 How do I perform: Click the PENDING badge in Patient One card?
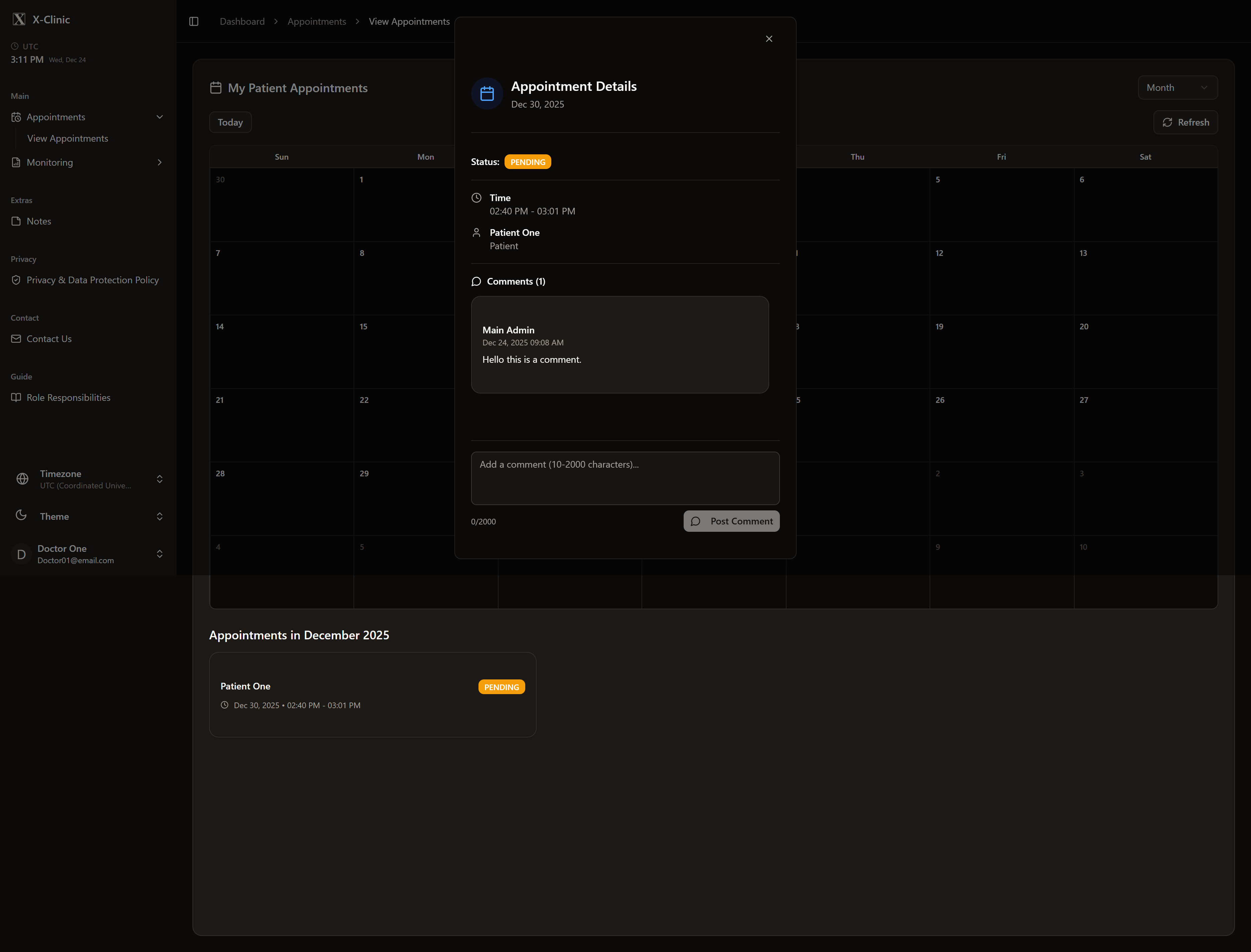point(501,687)
